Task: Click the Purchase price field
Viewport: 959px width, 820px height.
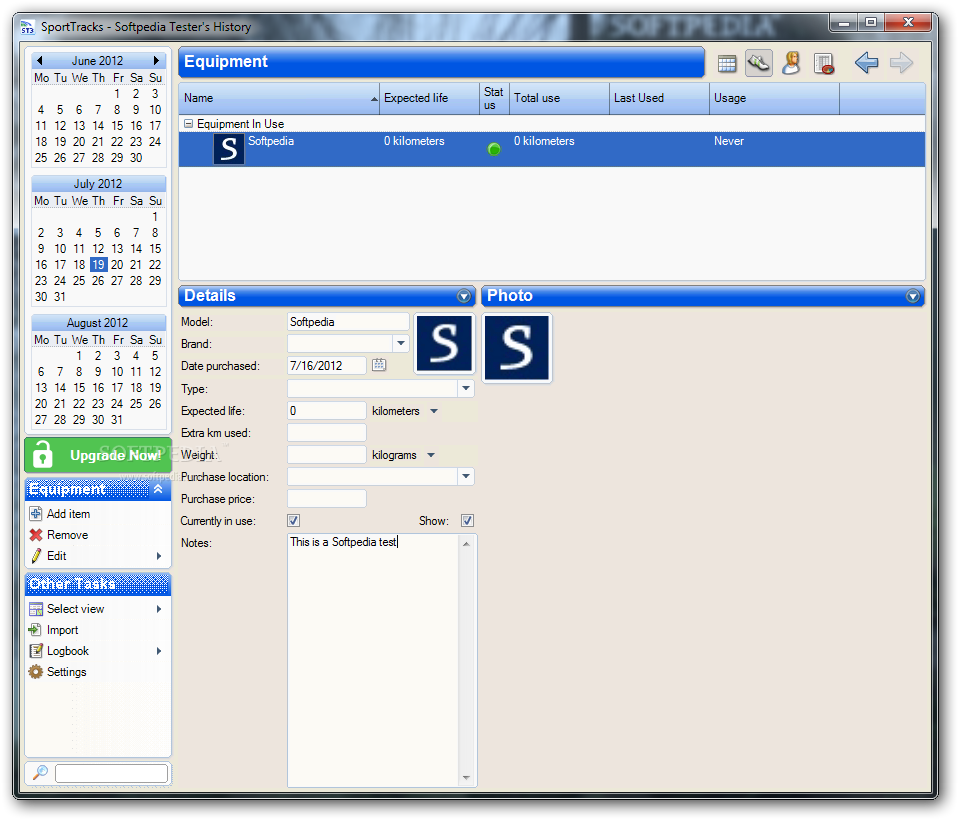Action: (x=327, y=498)
